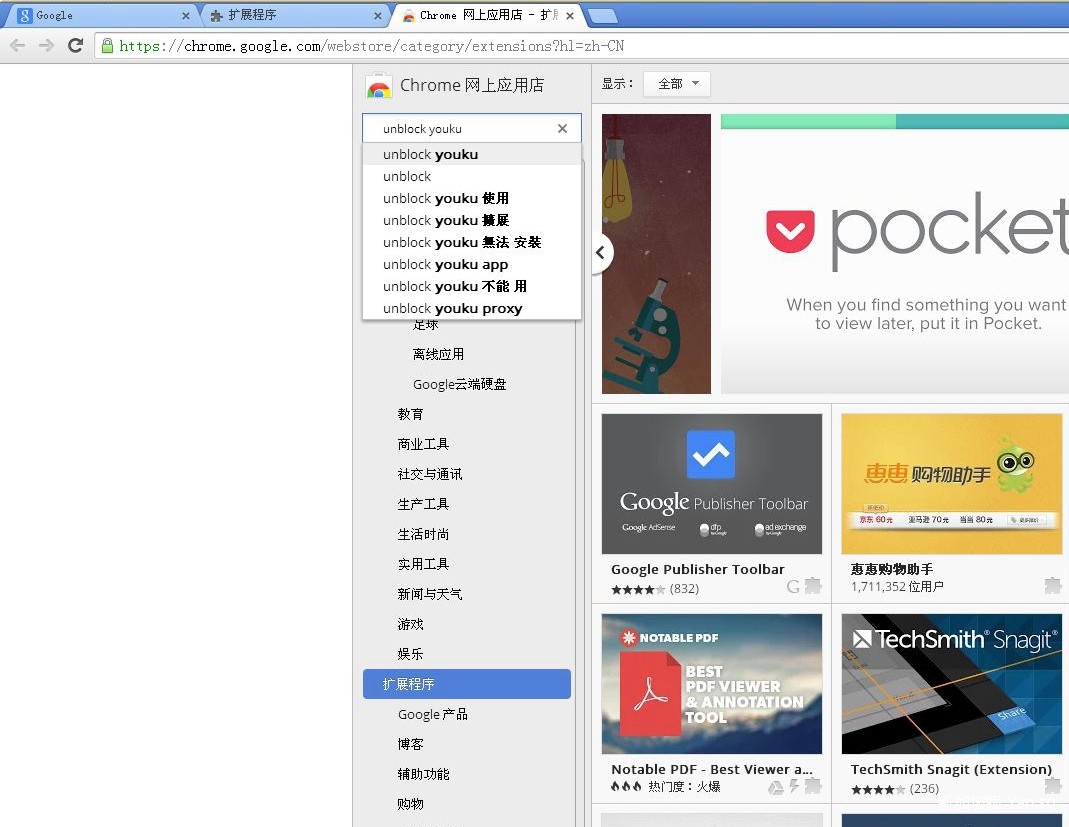Click the search input field
This screenshot has width=1069, height=827.
point(460,128)
